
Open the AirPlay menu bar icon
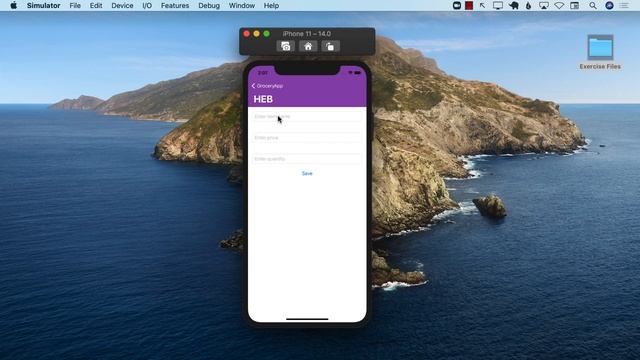pyautogui.click(x=544, y=6)
